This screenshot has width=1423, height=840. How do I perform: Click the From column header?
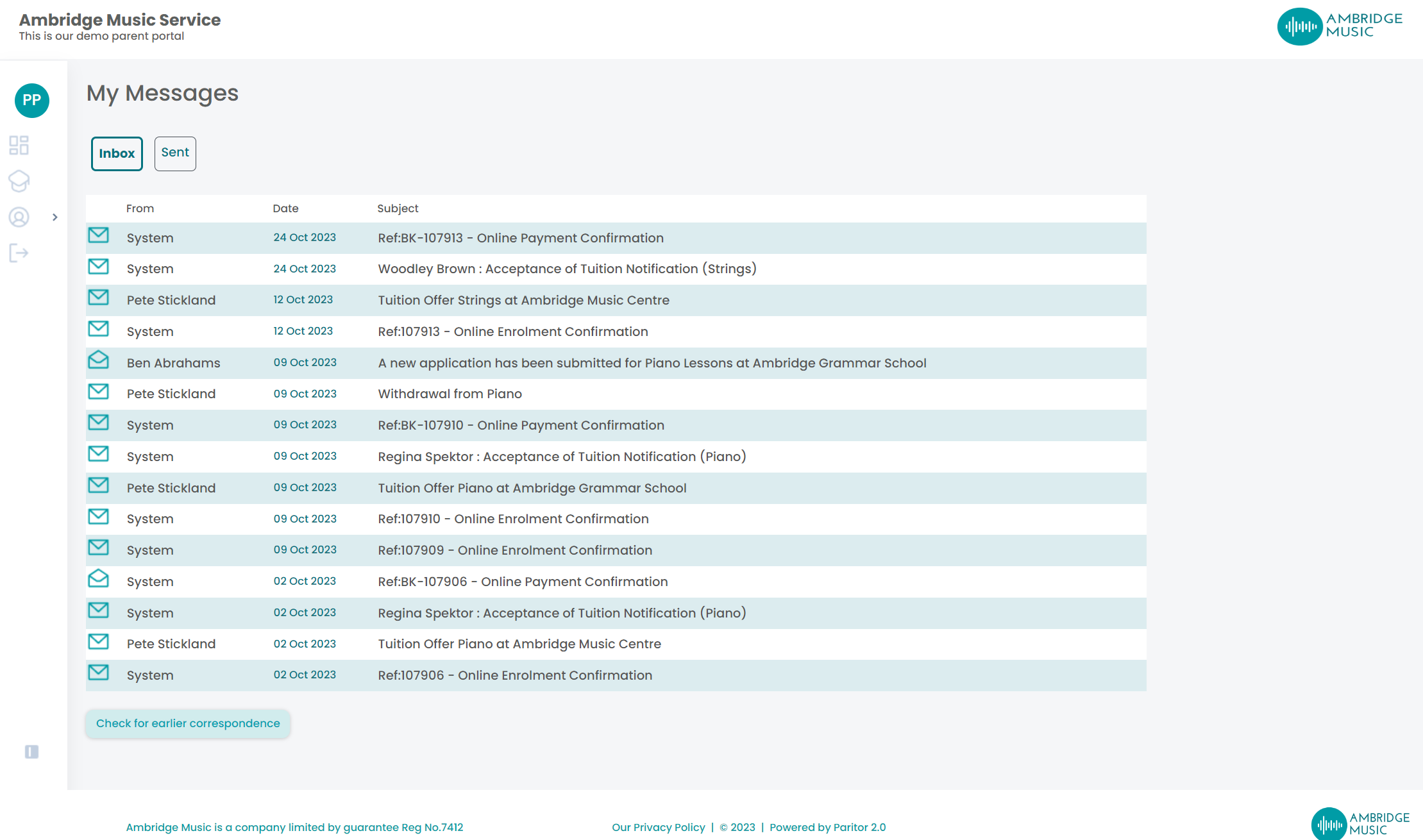pyautogui.click(x=140, y=209)
